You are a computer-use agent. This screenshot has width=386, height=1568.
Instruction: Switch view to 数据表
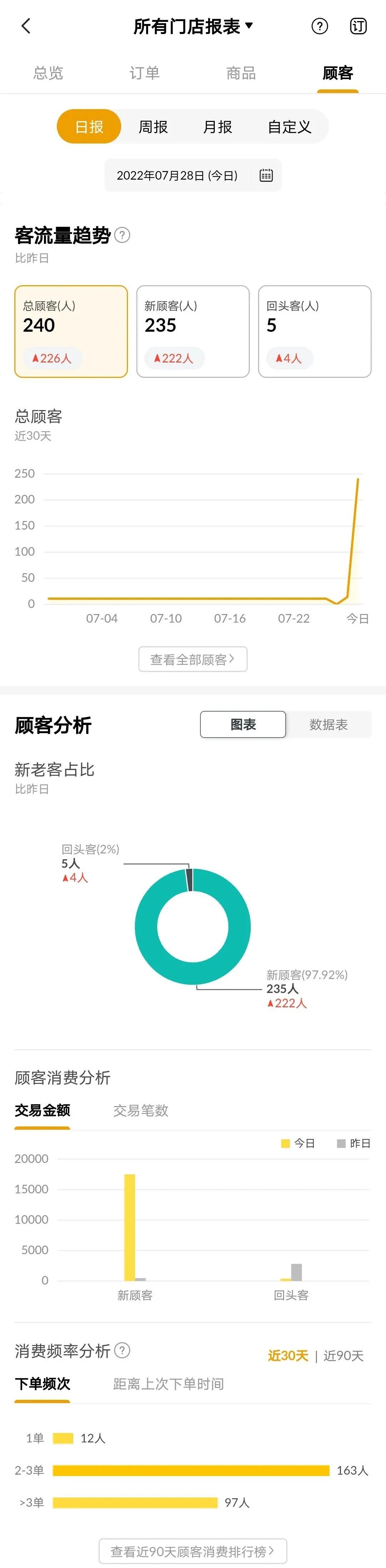tap(328, 724)
